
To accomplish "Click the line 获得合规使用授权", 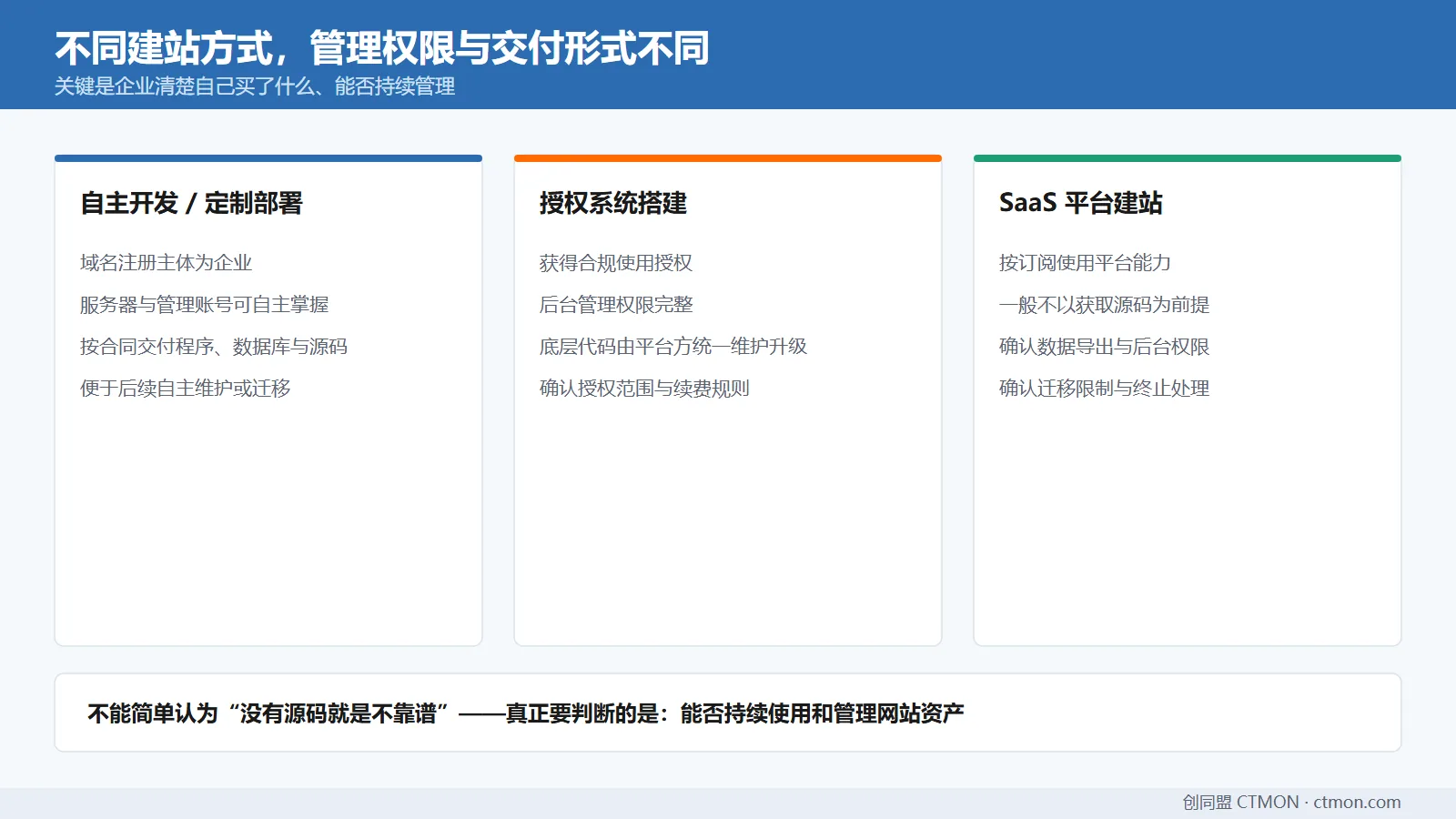I will click(x=616, y=263).
